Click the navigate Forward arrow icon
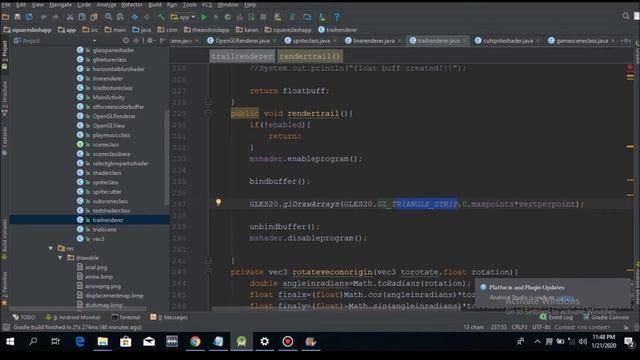This screenshot has width=640, height=360. [147, 17]
